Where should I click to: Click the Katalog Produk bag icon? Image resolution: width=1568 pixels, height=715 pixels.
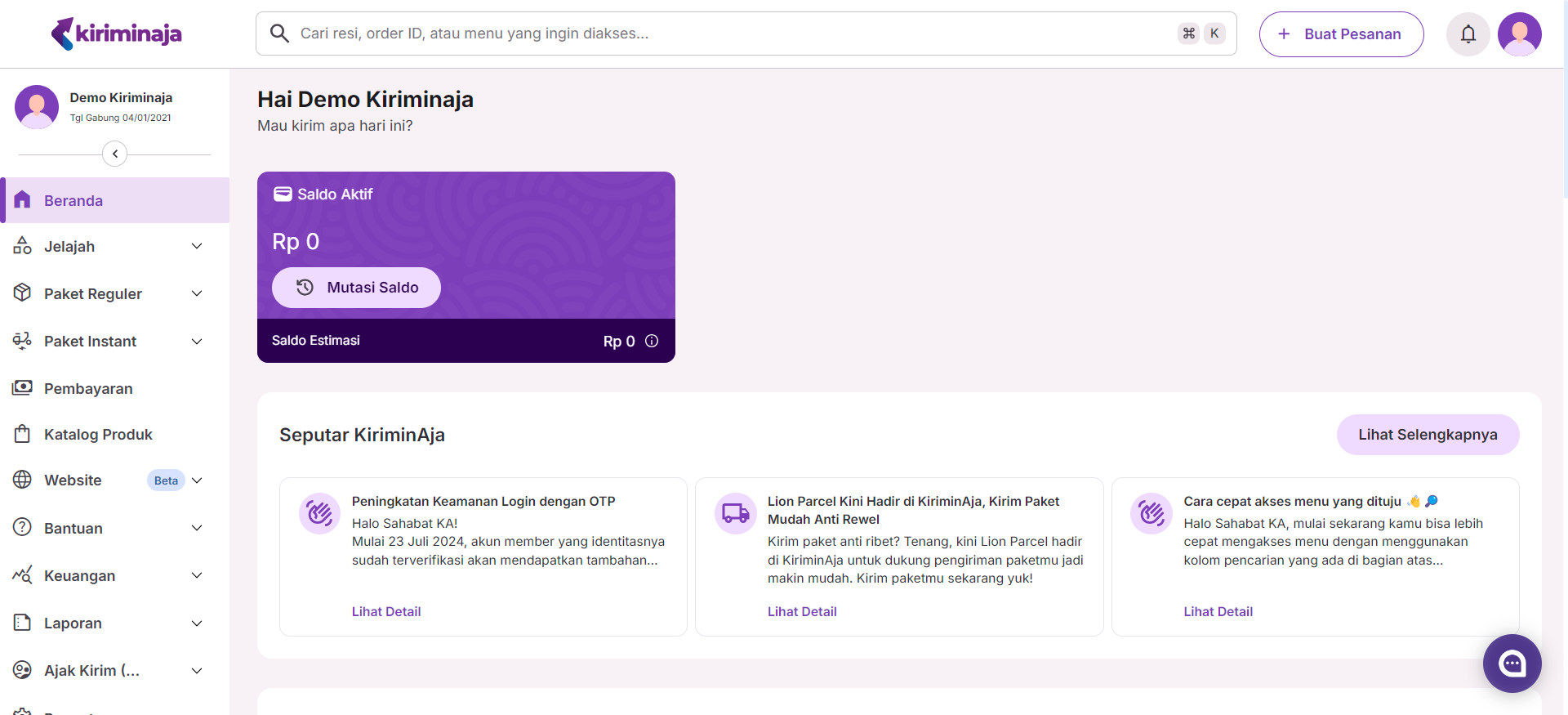(x=22, y=434)
